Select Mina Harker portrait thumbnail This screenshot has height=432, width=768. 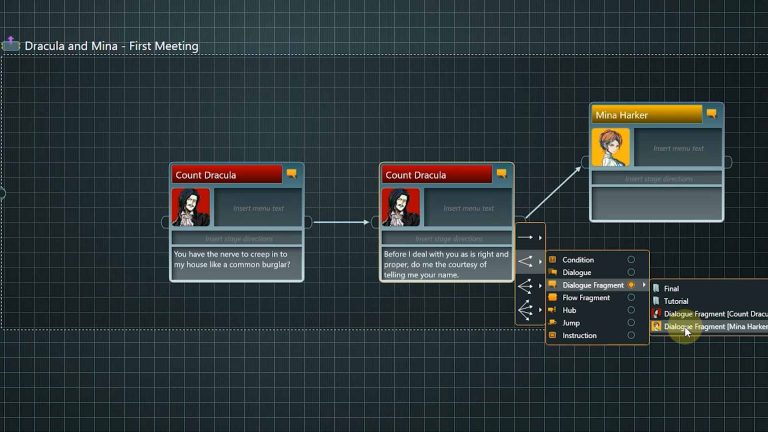(610, 147)
